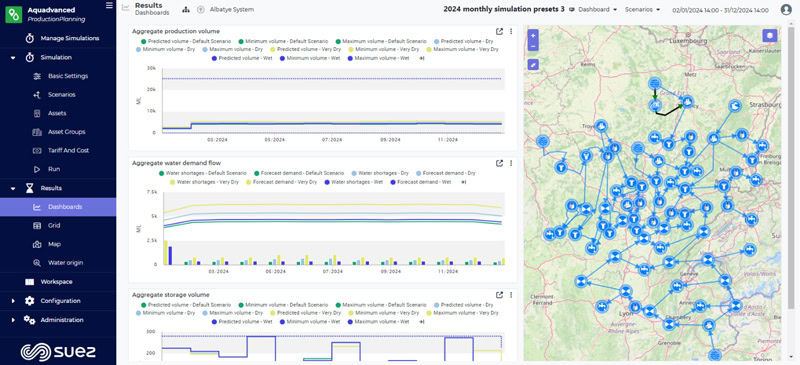Click the Water origin magnifier icon

point(37,263)
